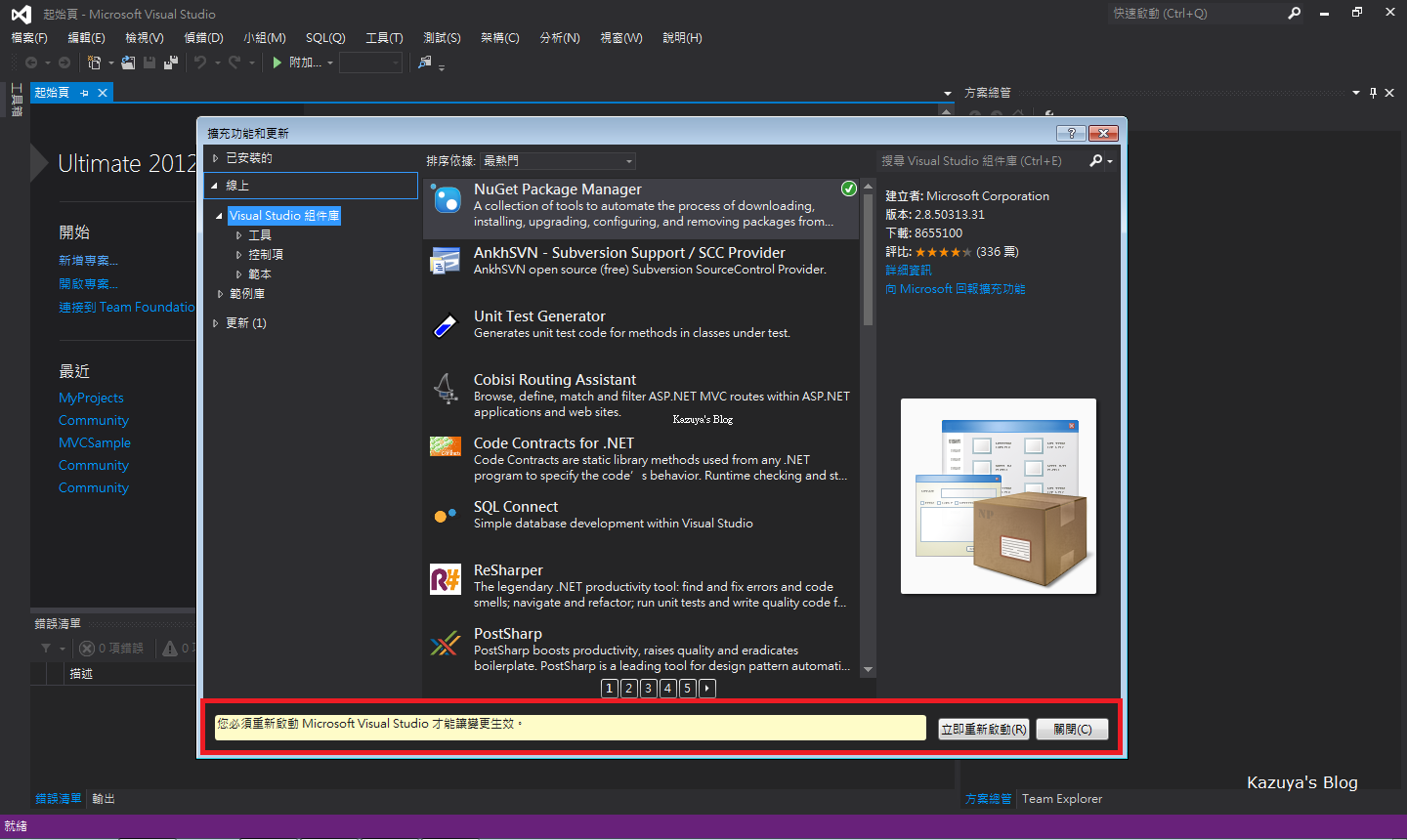
Task: Collapse the Visual Studio 組件庫 node
Action: coord(220,216)
